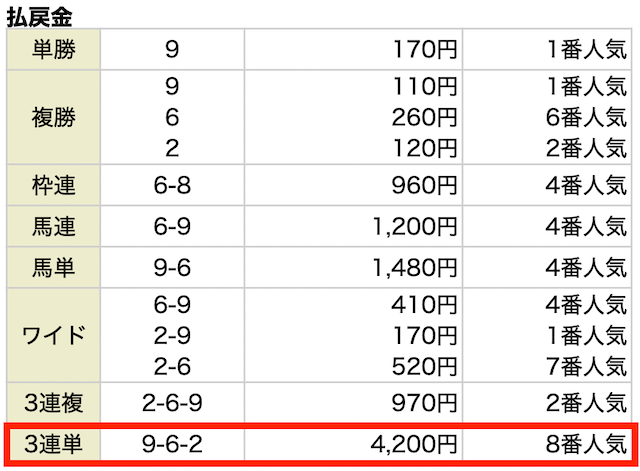Select the 単勝 row label
Screen dimensions: 640x471
pyautogui.click(x=53, y=49)
